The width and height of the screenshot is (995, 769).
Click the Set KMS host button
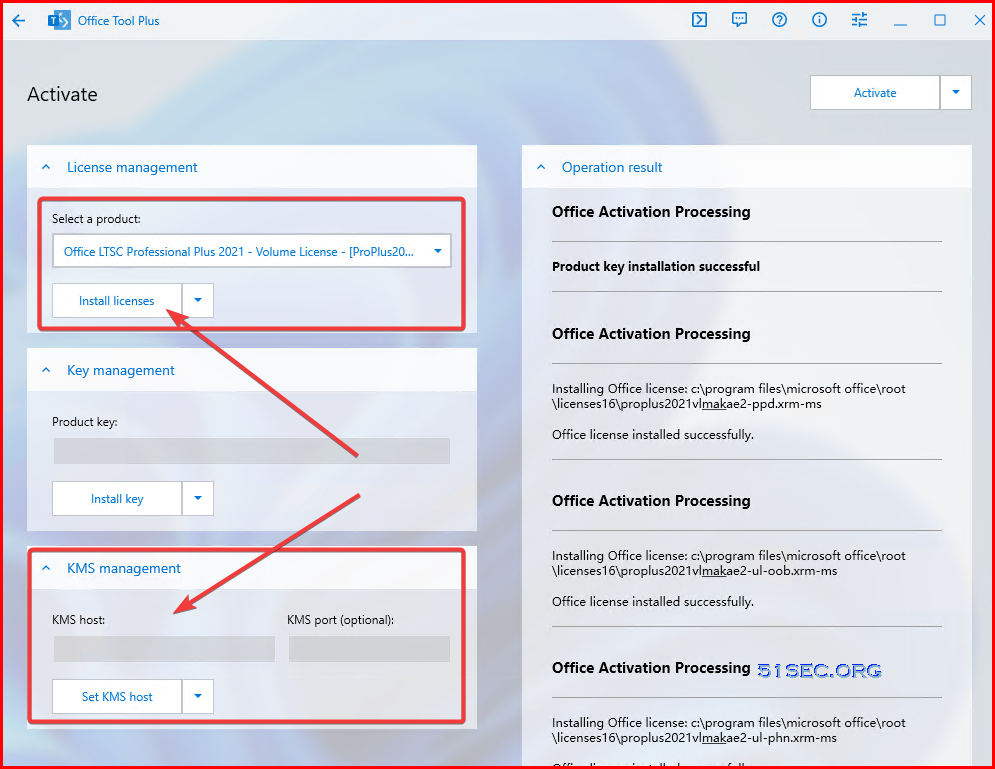point(117,697)
